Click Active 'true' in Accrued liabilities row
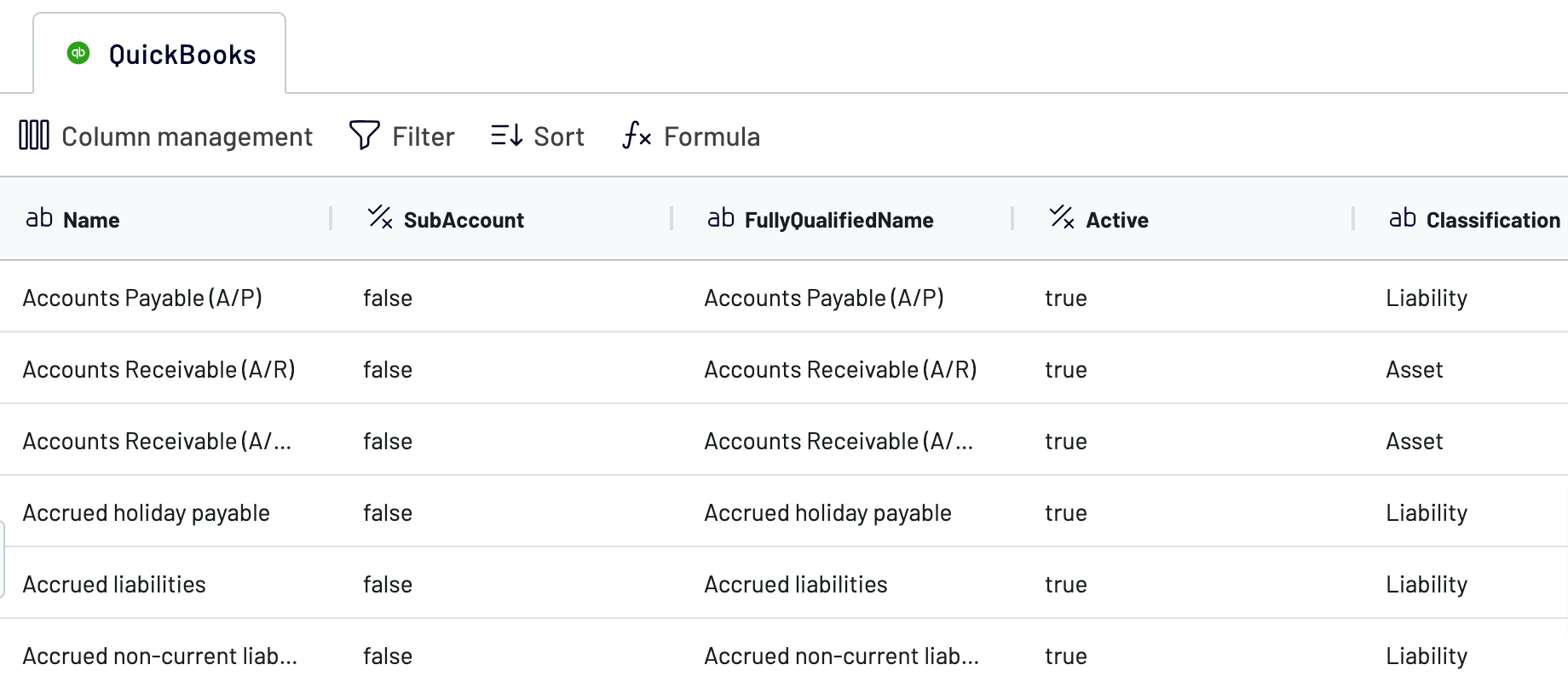1568x682 pixels. [1066, 584]
